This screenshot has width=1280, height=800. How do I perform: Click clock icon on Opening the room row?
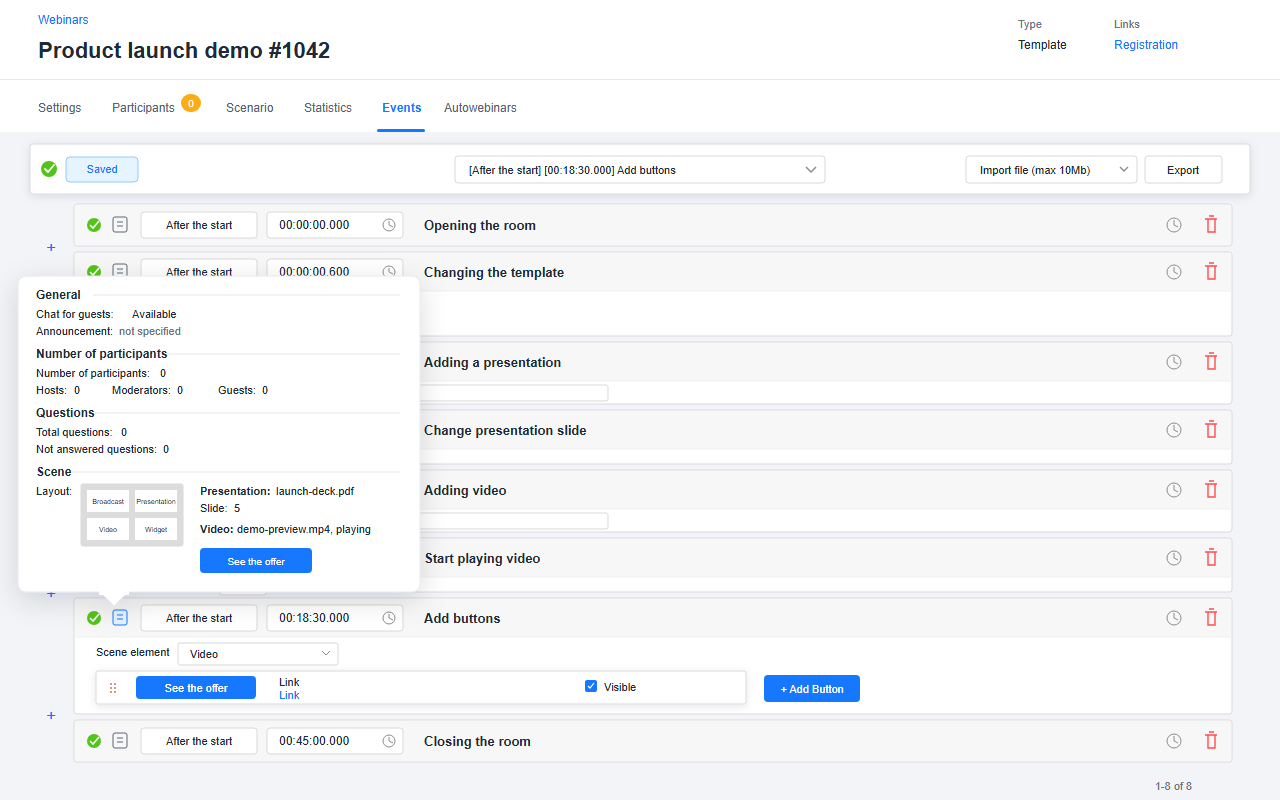[x=1174, y=225]
